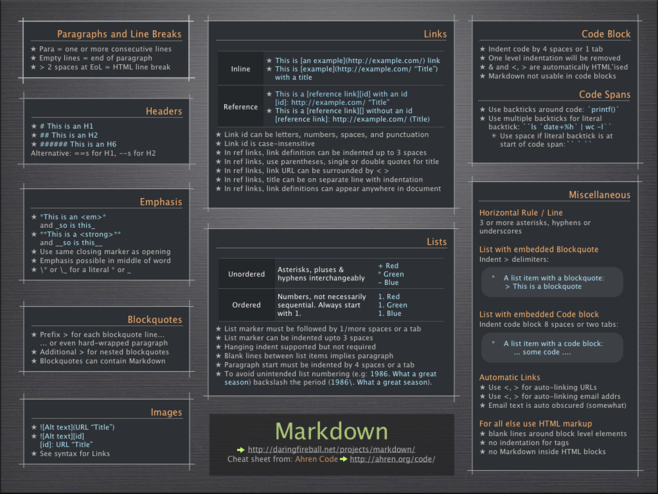Click 'Automatic Links' subheading
Viewport: 658px width, 494px height.
point(509,377)
